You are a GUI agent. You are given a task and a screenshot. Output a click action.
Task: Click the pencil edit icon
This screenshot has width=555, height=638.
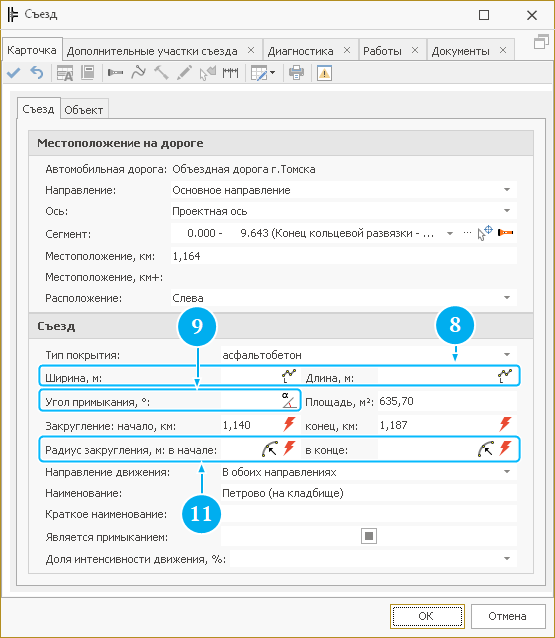point(184,73)
